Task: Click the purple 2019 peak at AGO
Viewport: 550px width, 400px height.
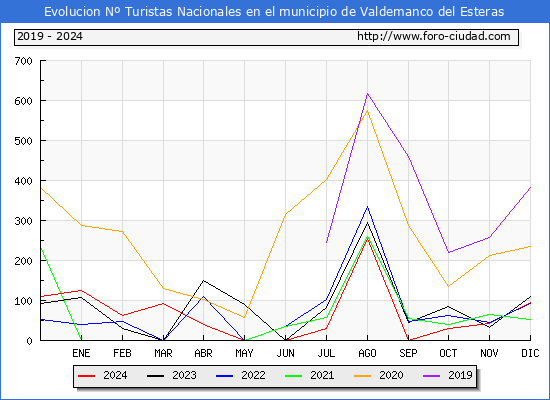Action: [367, 94]
